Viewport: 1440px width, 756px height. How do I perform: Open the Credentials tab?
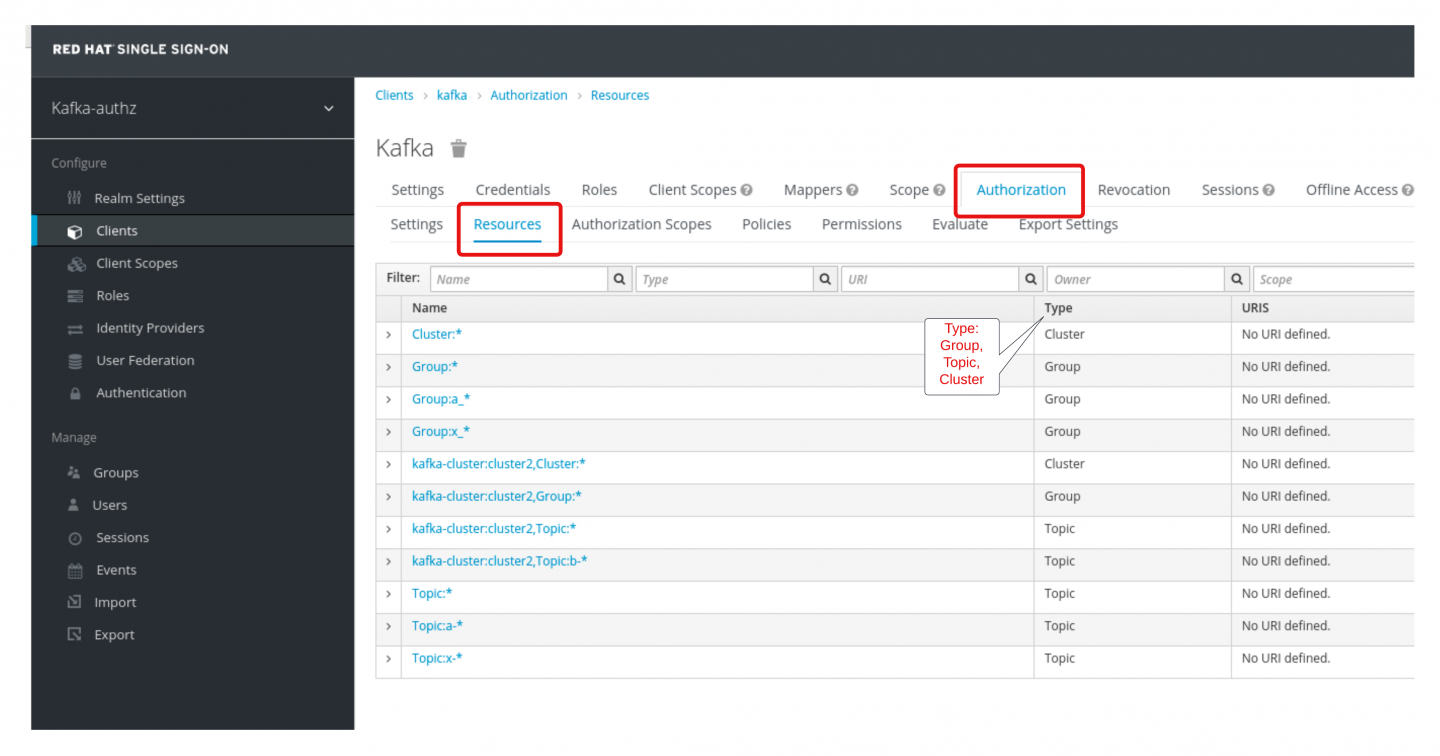(x=512, y=190)
